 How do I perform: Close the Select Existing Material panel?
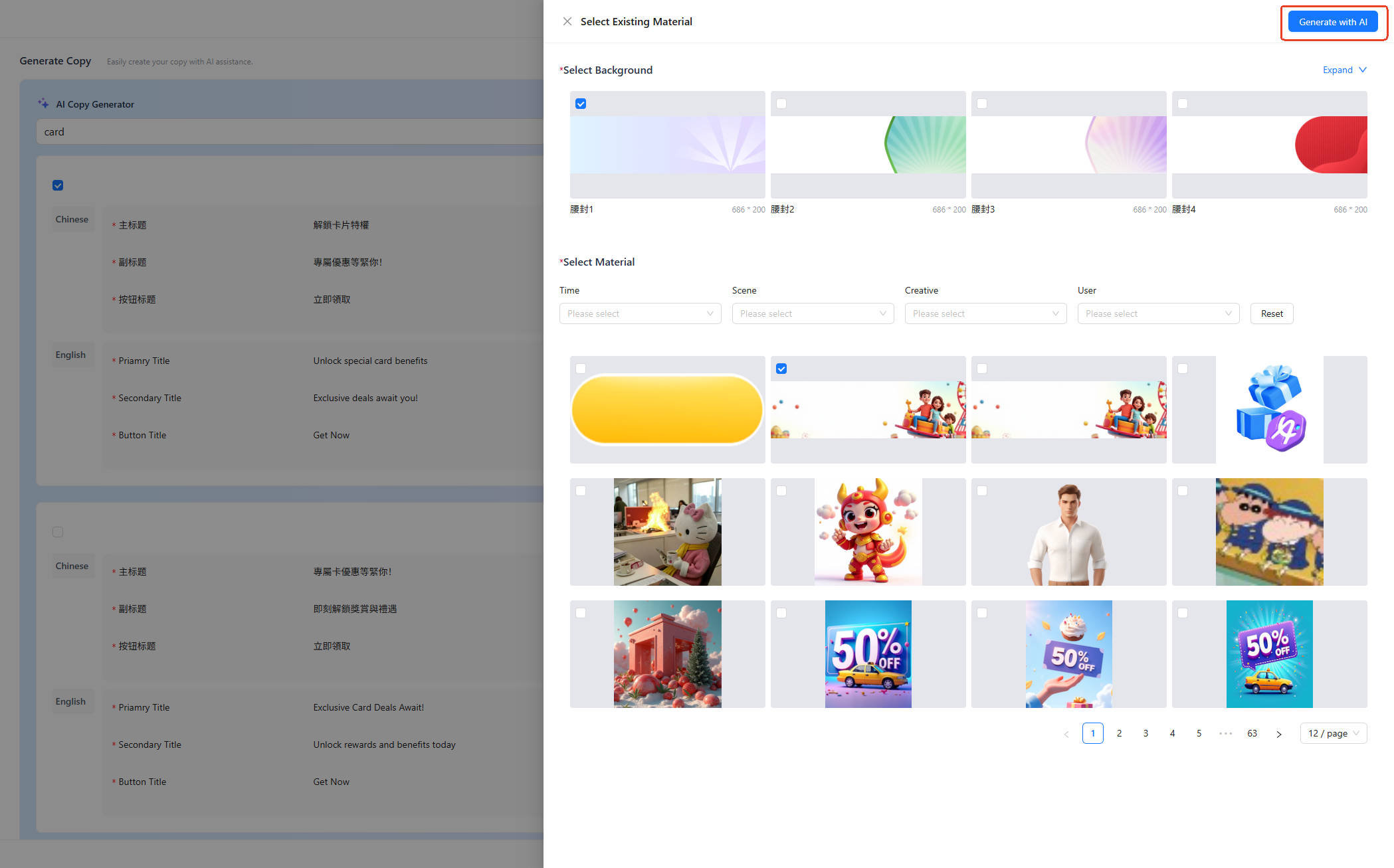pyautogui.click(x=567, y=21)
